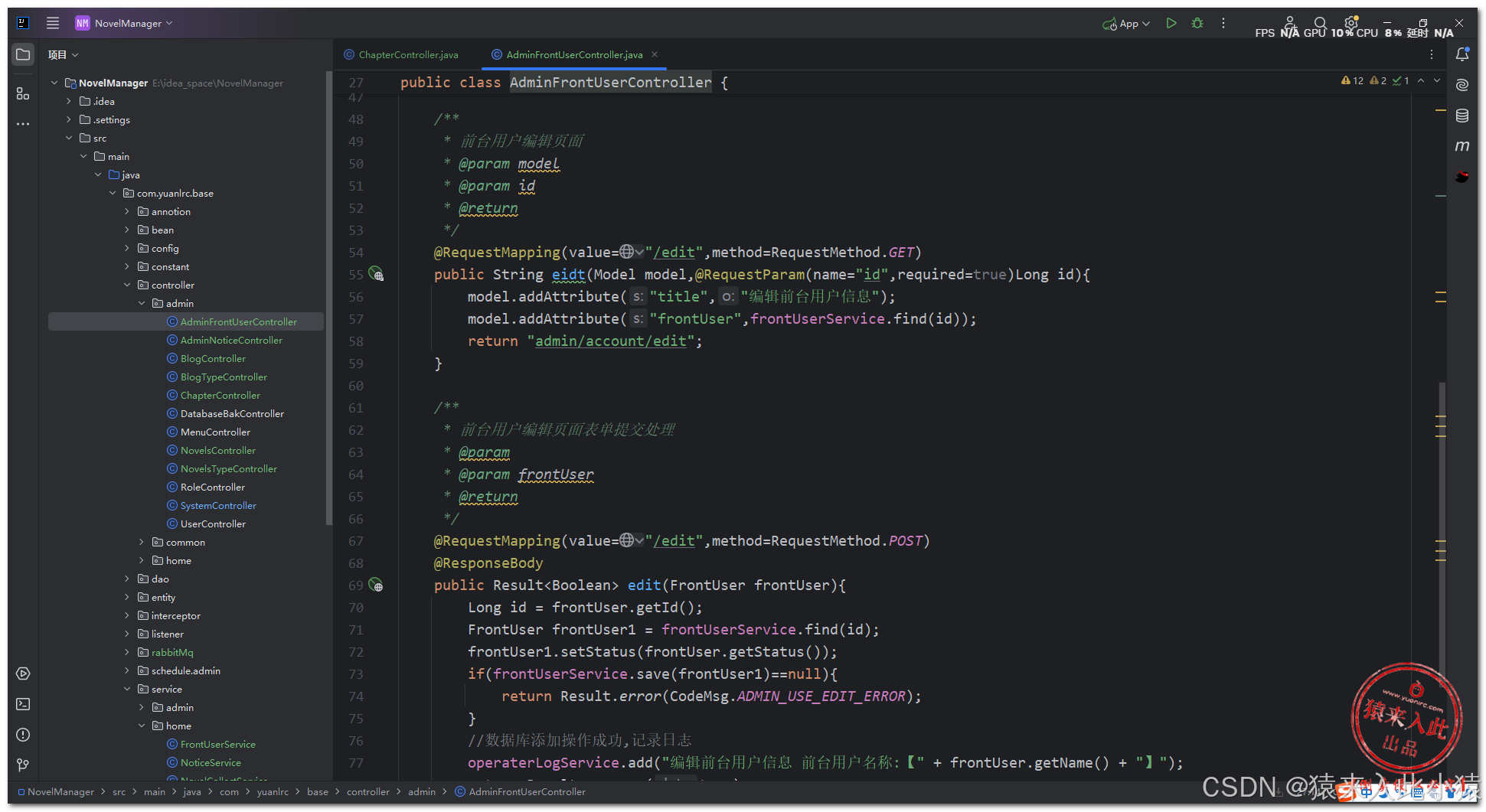The height and width of the screenshot is (812, 1486).
Task: Expand the common package
Action: pos(142,542)
